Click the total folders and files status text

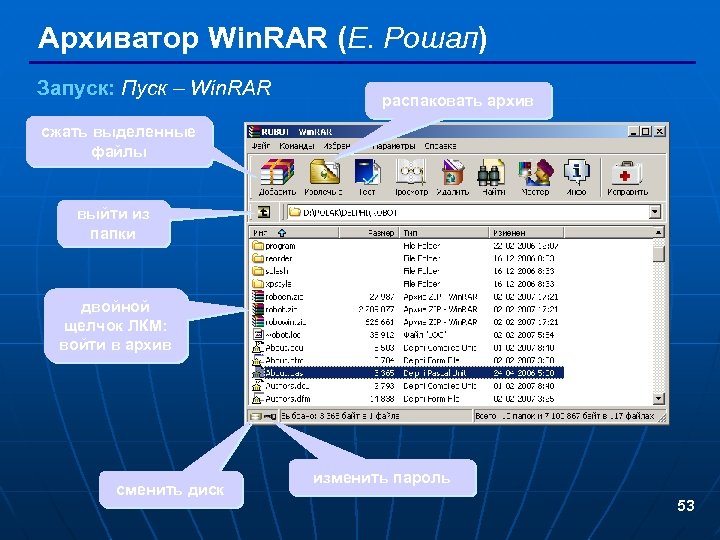[x=565, y=416]
